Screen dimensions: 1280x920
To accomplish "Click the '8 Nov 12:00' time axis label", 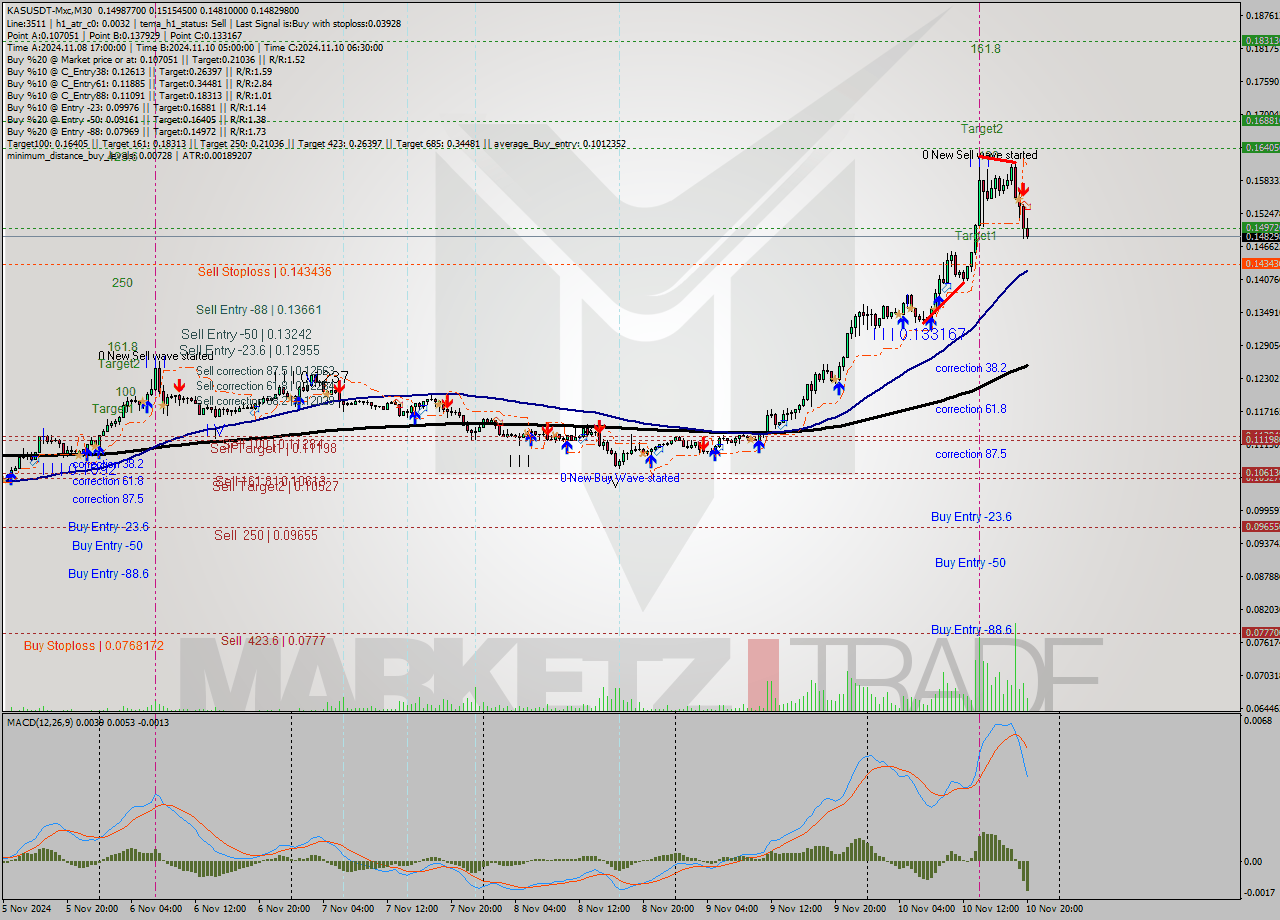I will click(605, 909).
